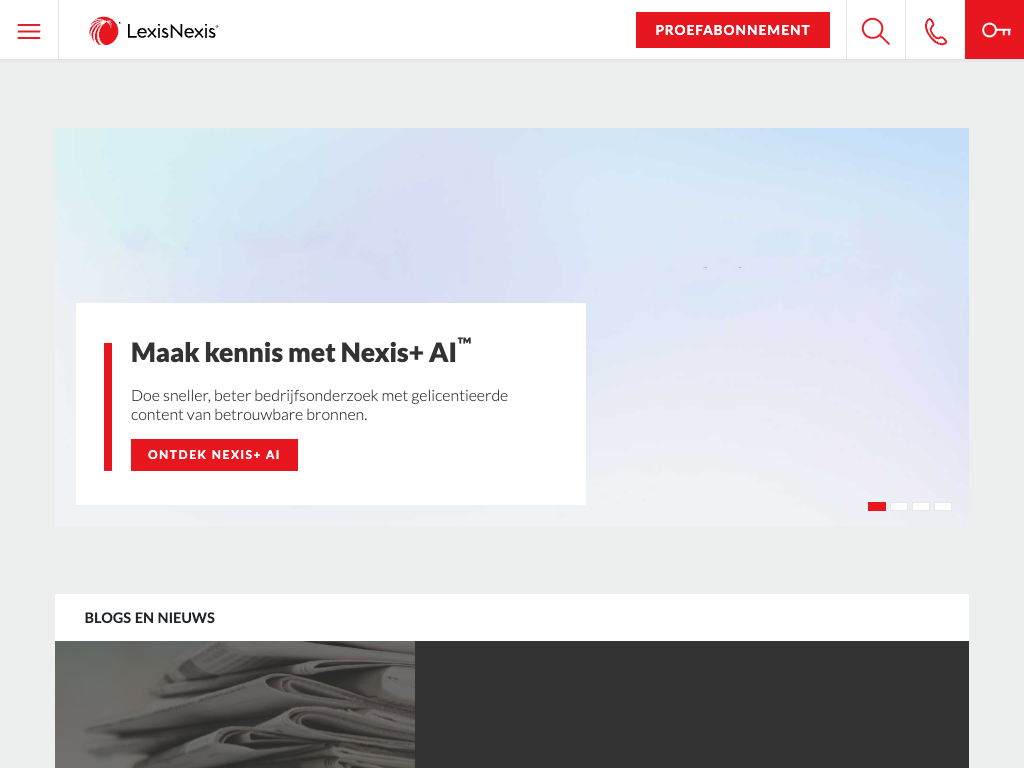Click the LexisNexis wordmark text
The image size is (1024, 768).
pyautogui.click(x=172, y=31)
